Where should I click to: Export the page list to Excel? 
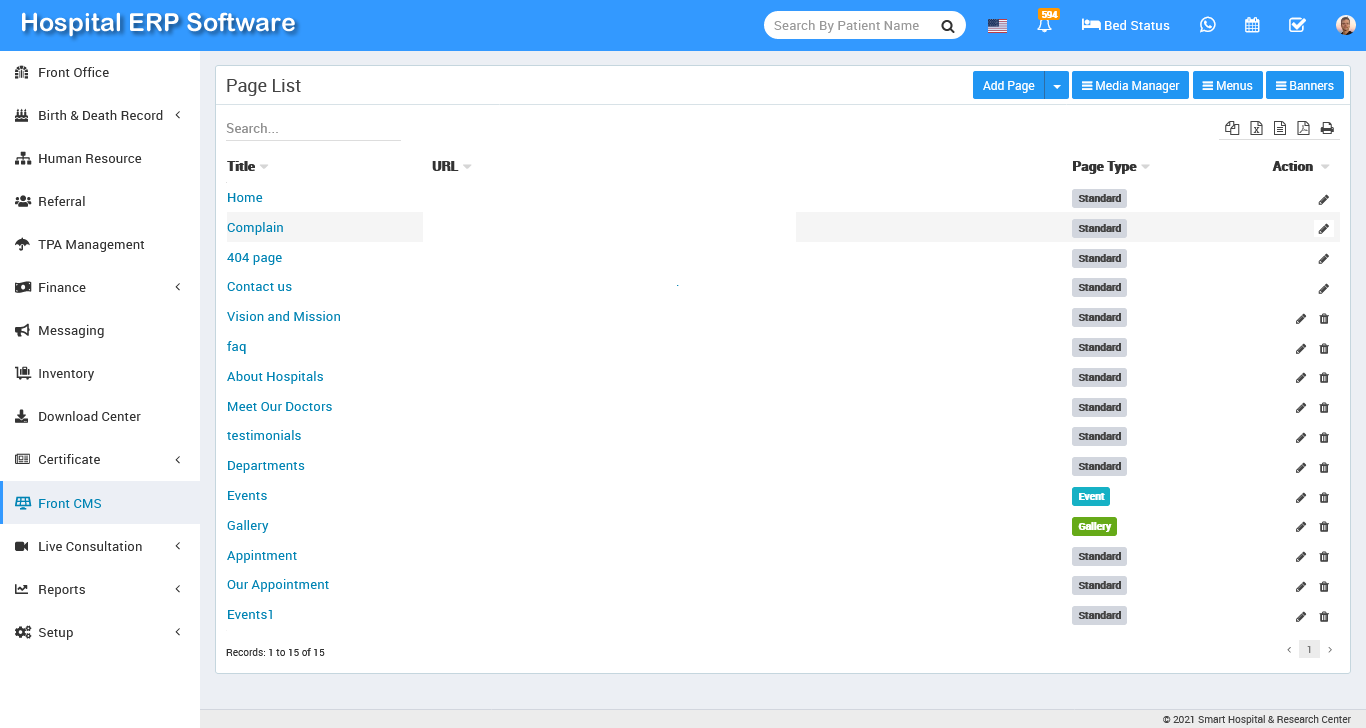1256,128
